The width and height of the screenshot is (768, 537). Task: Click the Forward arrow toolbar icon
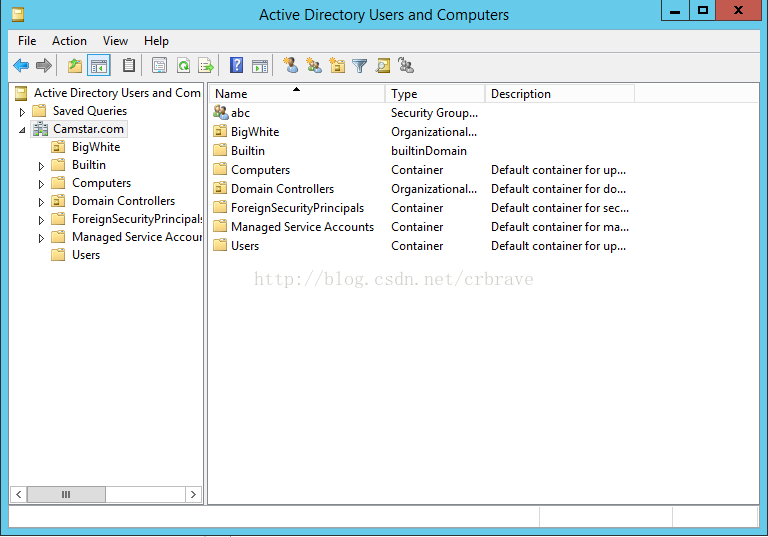pos(44,65)
